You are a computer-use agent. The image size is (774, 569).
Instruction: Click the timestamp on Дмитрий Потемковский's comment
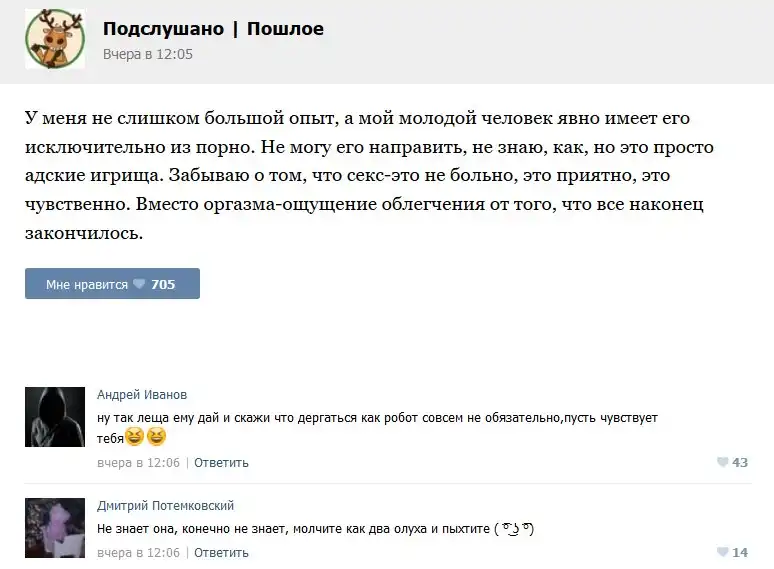[x=138, y=552]
